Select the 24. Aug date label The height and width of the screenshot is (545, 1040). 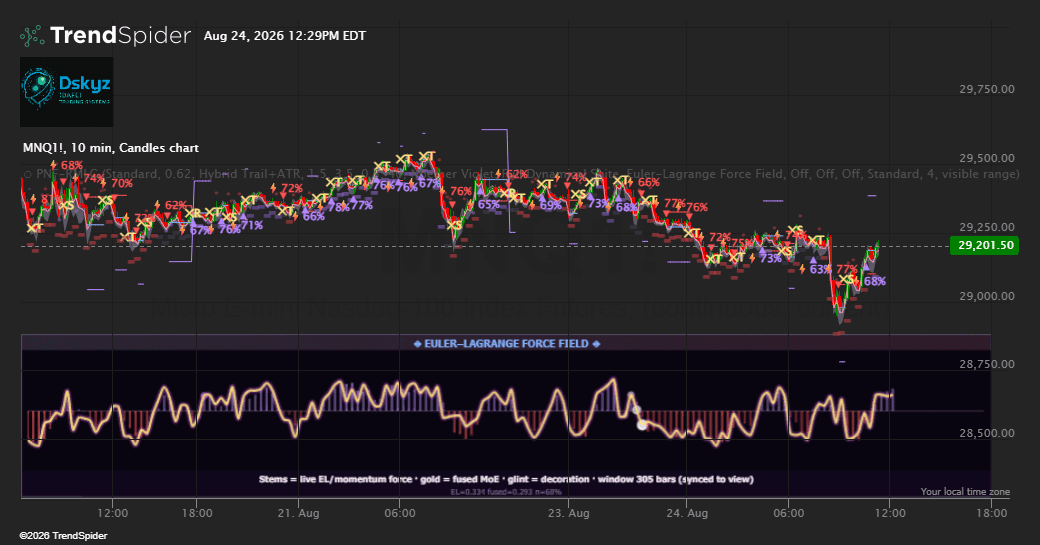(x=687, y=513)
